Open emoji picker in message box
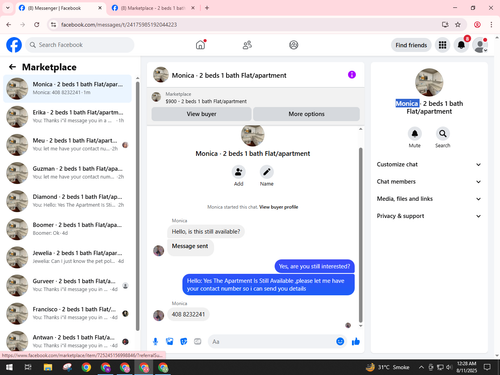 pyautogui.click(x=340, y=341)
